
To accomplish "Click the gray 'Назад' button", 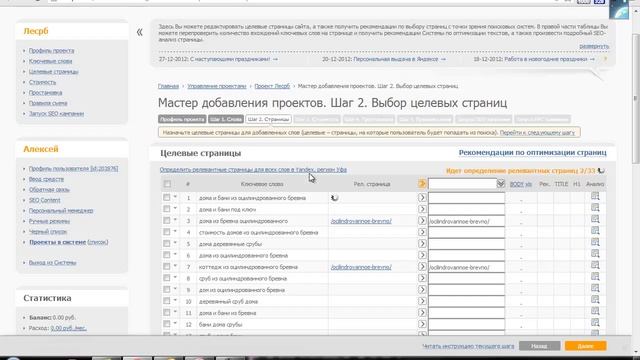I will click(539, 346).
